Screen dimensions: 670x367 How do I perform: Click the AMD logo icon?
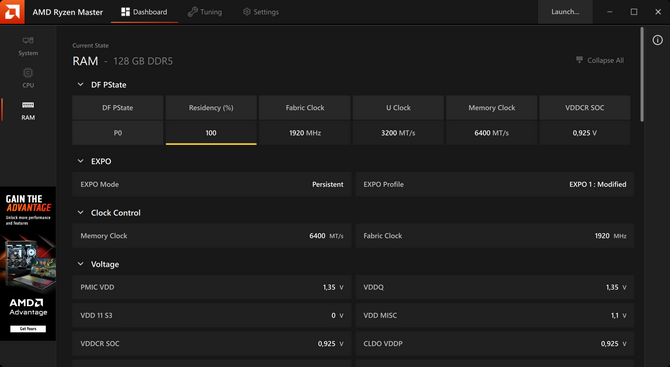(x=12, y=12)
